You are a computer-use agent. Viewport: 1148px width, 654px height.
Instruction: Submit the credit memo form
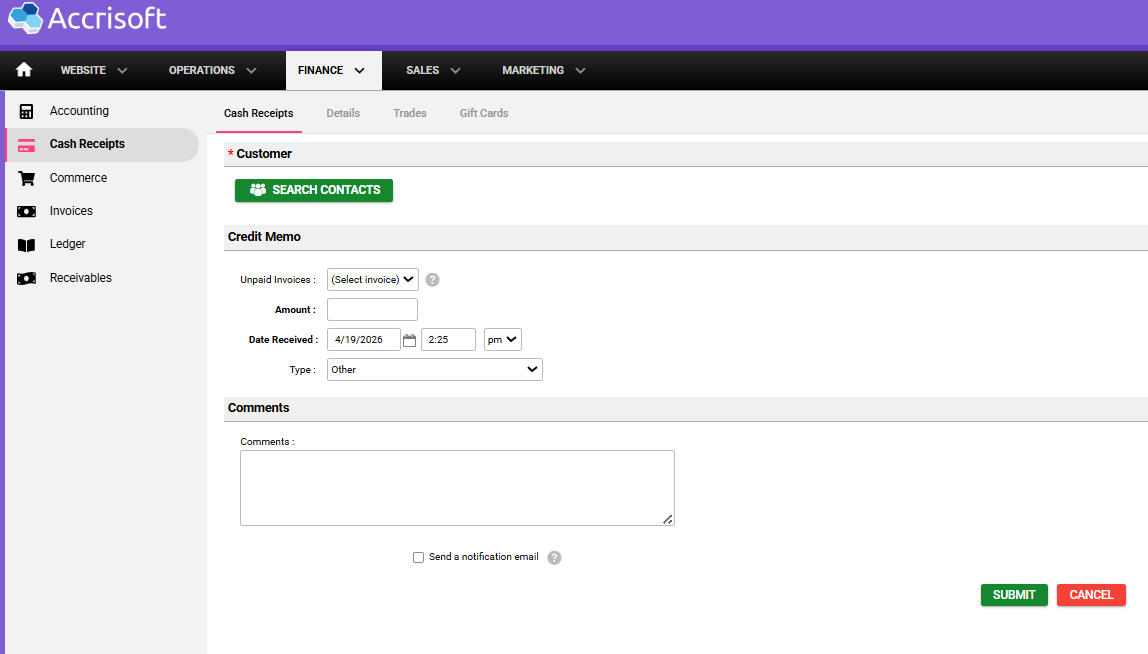tap(1014, 595)
